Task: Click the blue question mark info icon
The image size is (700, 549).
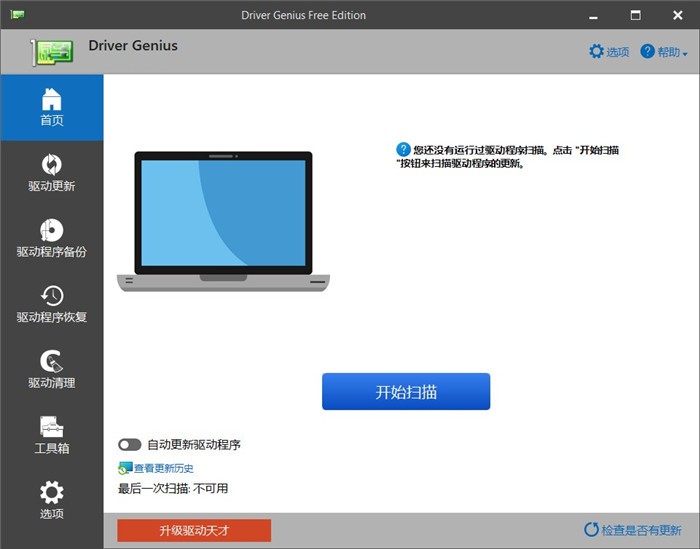Action: click(x=403, y=149)
